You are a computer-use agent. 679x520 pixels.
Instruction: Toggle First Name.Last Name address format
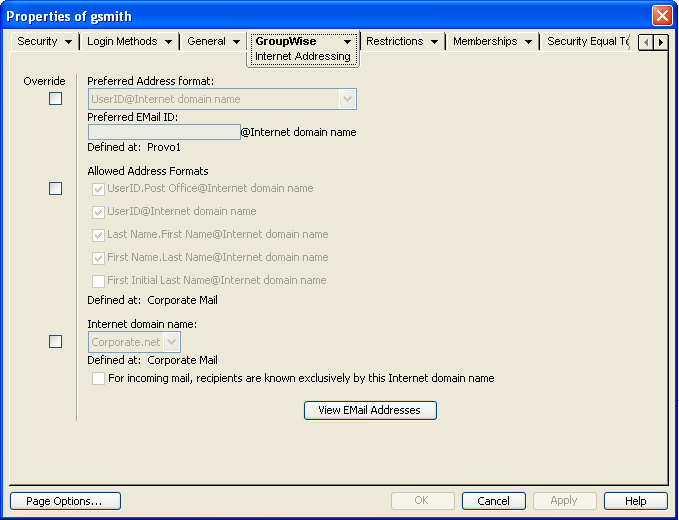98,258
